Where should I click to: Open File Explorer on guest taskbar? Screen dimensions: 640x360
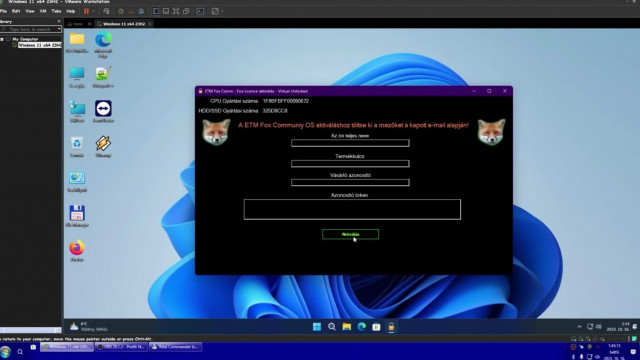click(347, 327)
